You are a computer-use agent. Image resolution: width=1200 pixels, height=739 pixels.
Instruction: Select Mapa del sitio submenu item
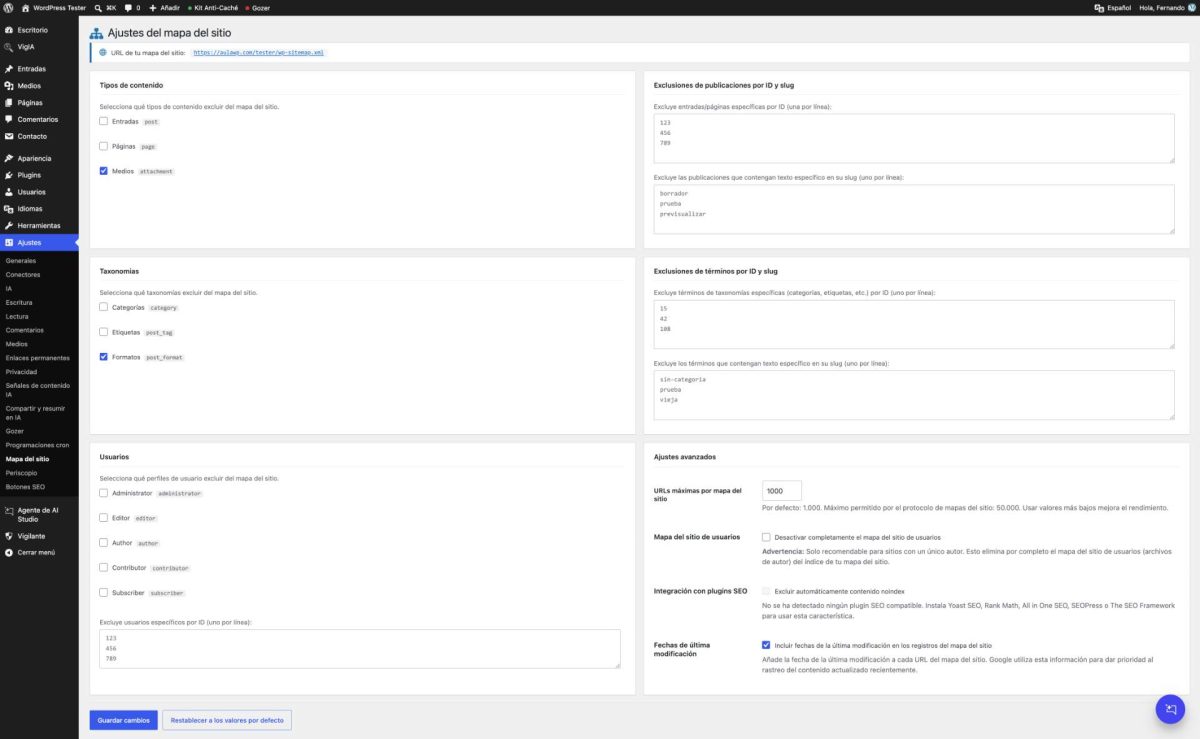pos(27,459)
